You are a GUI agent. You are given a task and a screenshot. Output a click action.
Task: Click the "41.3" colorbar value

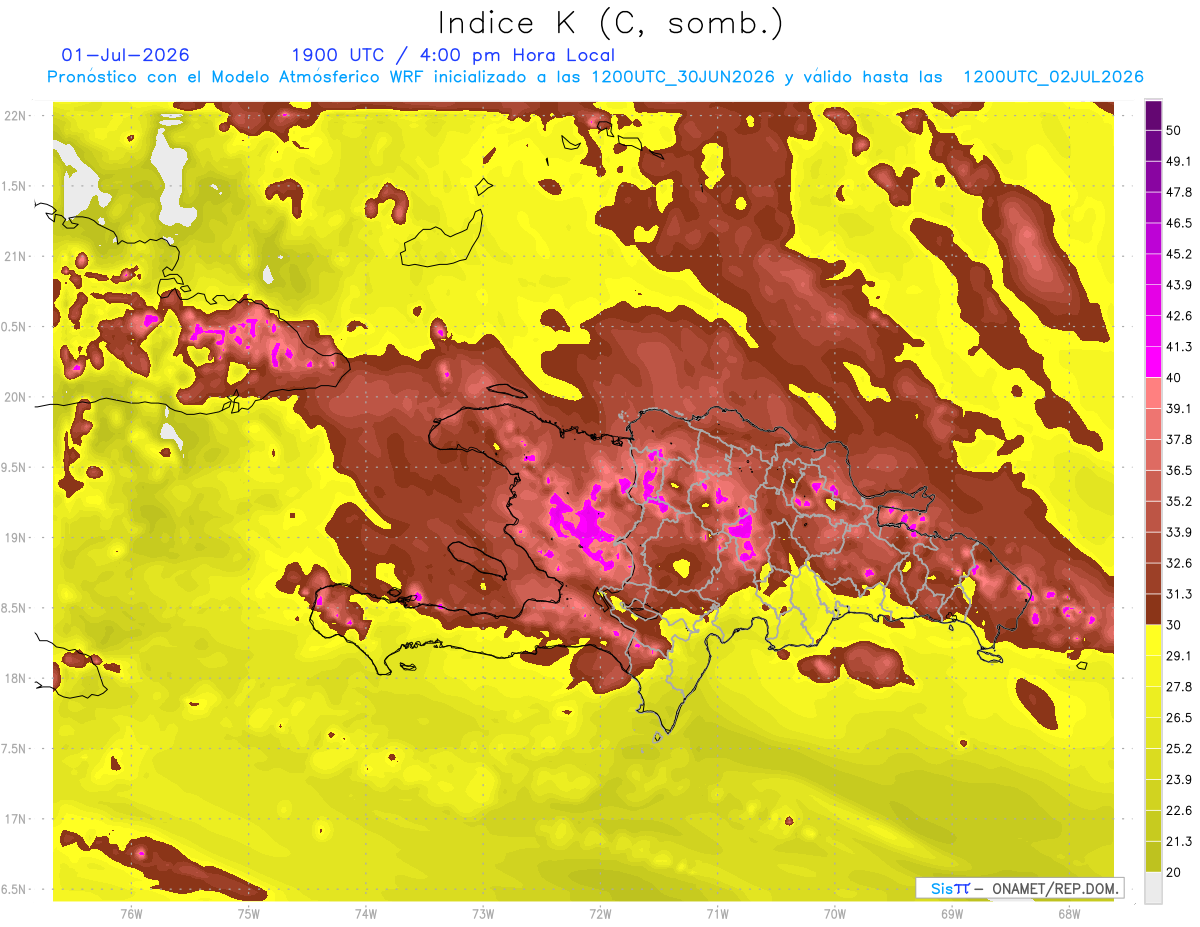pos(1179,347)
